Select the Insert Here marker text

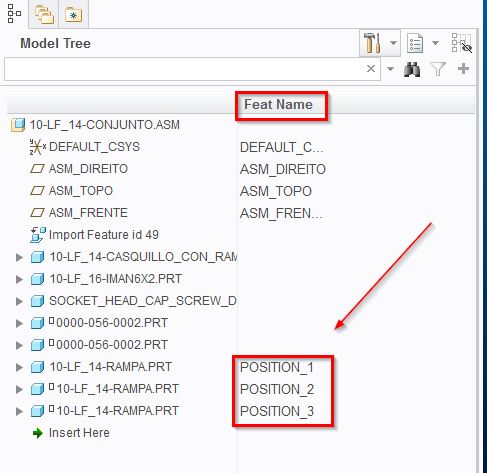pos(79,433)
